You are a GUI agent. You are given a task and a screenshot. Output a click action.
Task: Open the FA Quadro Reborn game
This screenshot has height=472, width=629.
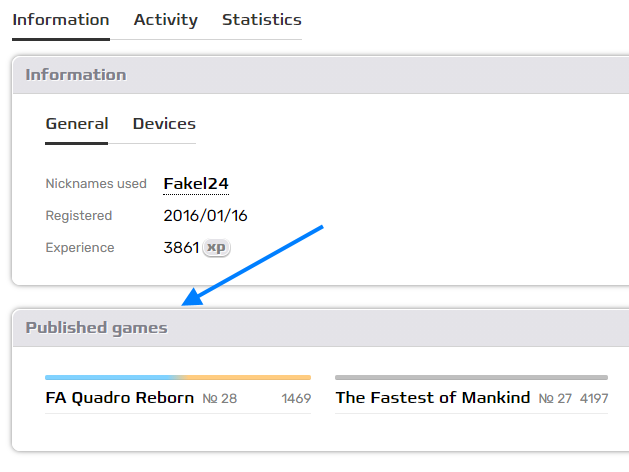click(120, 398)
